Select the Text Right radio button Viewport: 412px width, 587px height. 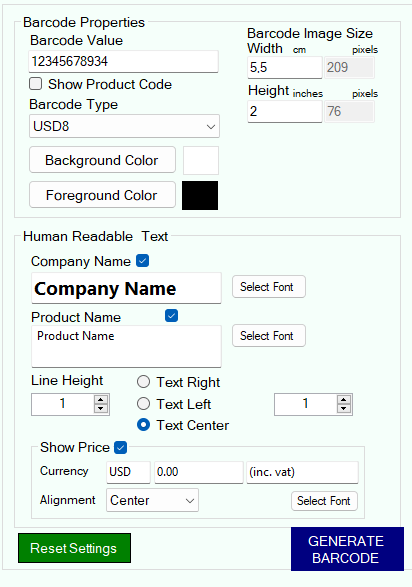(x=143, y=382)
